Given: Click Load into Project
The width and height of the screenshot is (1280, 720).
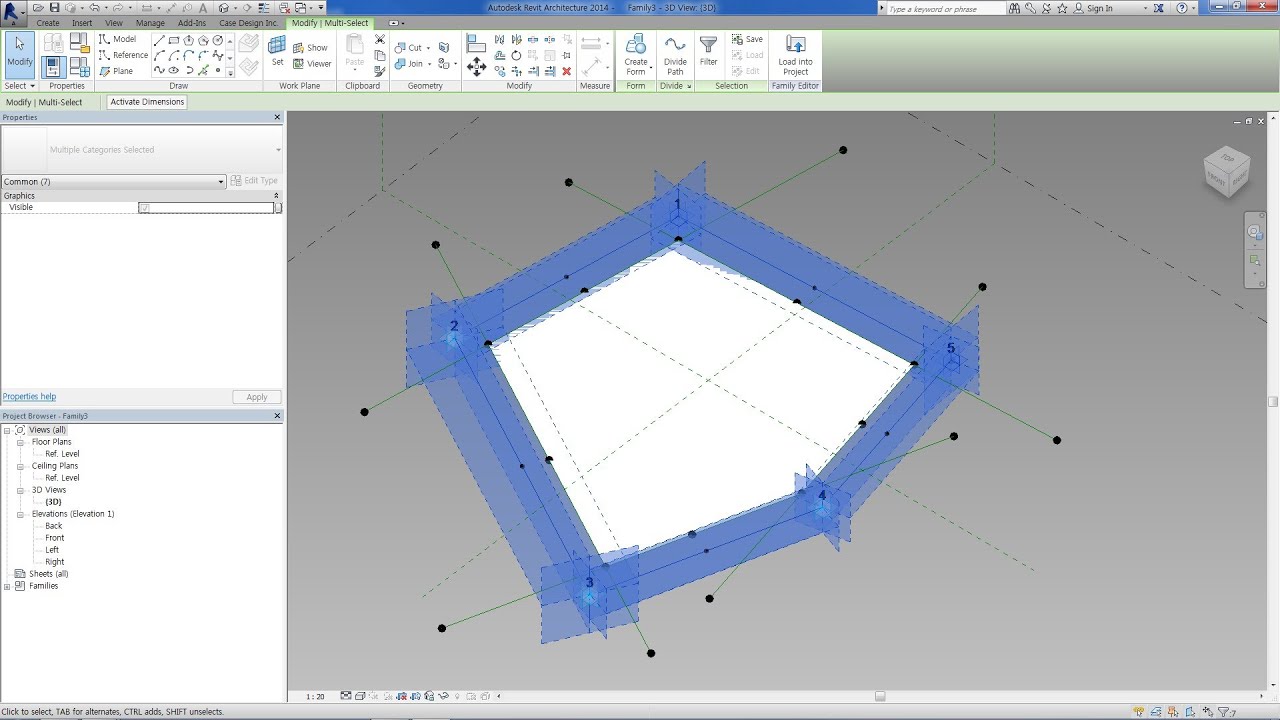Looking at the screenshot, I should [x=796, y=55].
